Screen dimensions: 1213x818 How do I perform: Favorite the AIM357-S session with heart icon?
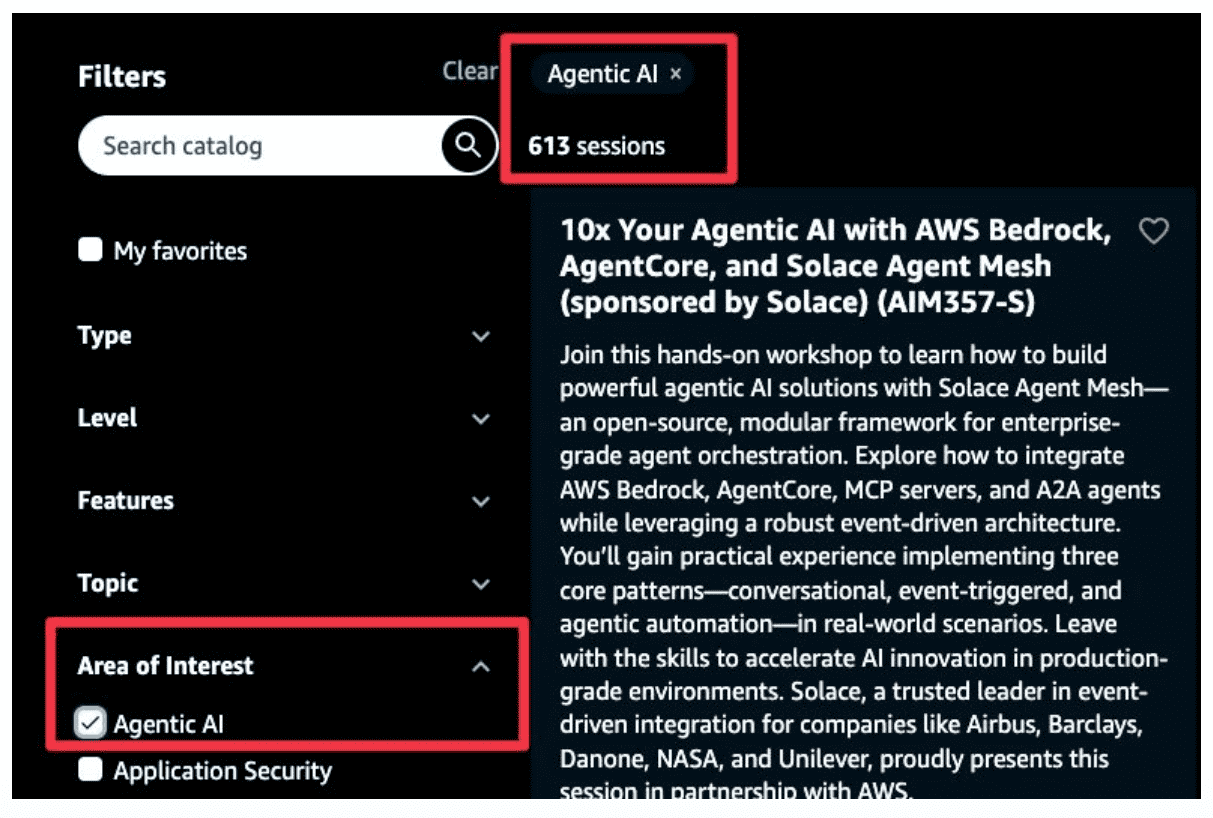pos(1154,232)
